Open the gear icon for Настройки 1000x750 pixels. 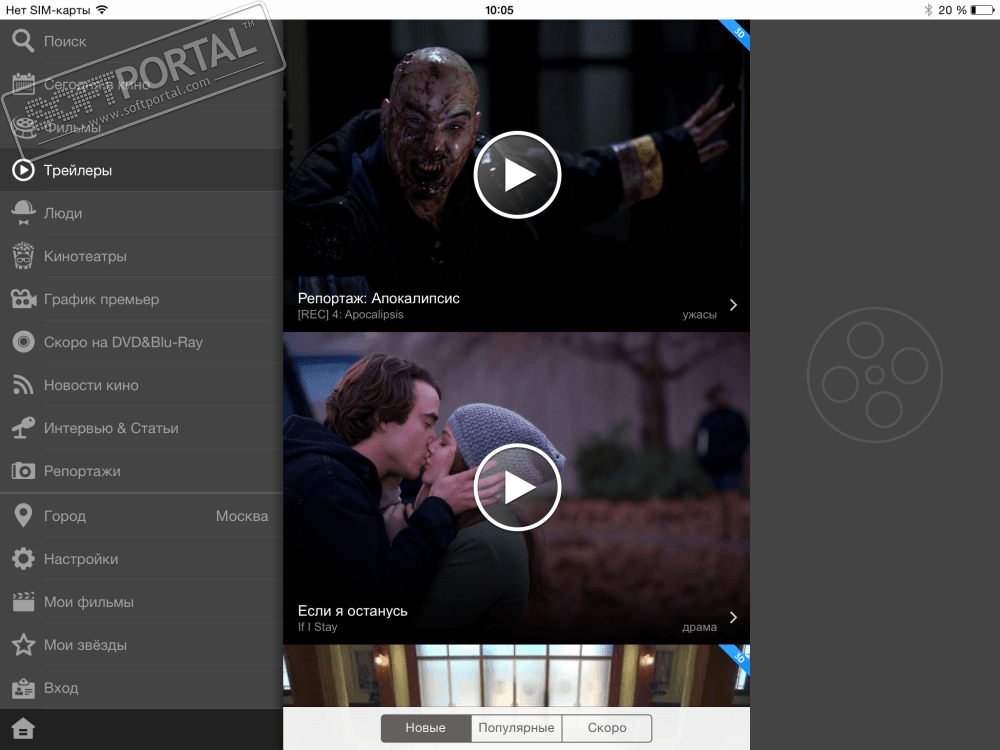coord(24,559)
